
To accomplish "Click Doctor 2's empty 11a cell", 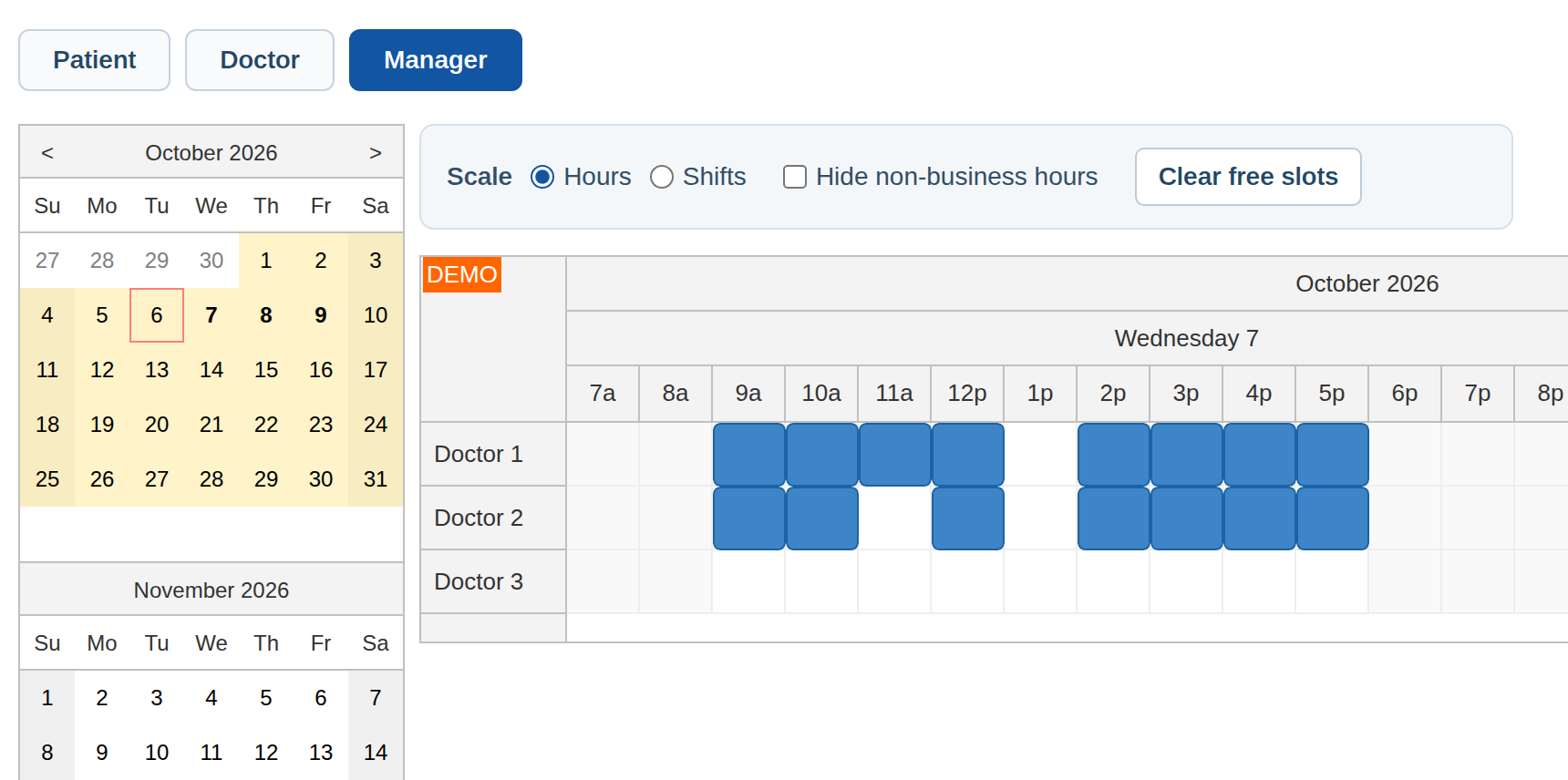I will 895,518.
